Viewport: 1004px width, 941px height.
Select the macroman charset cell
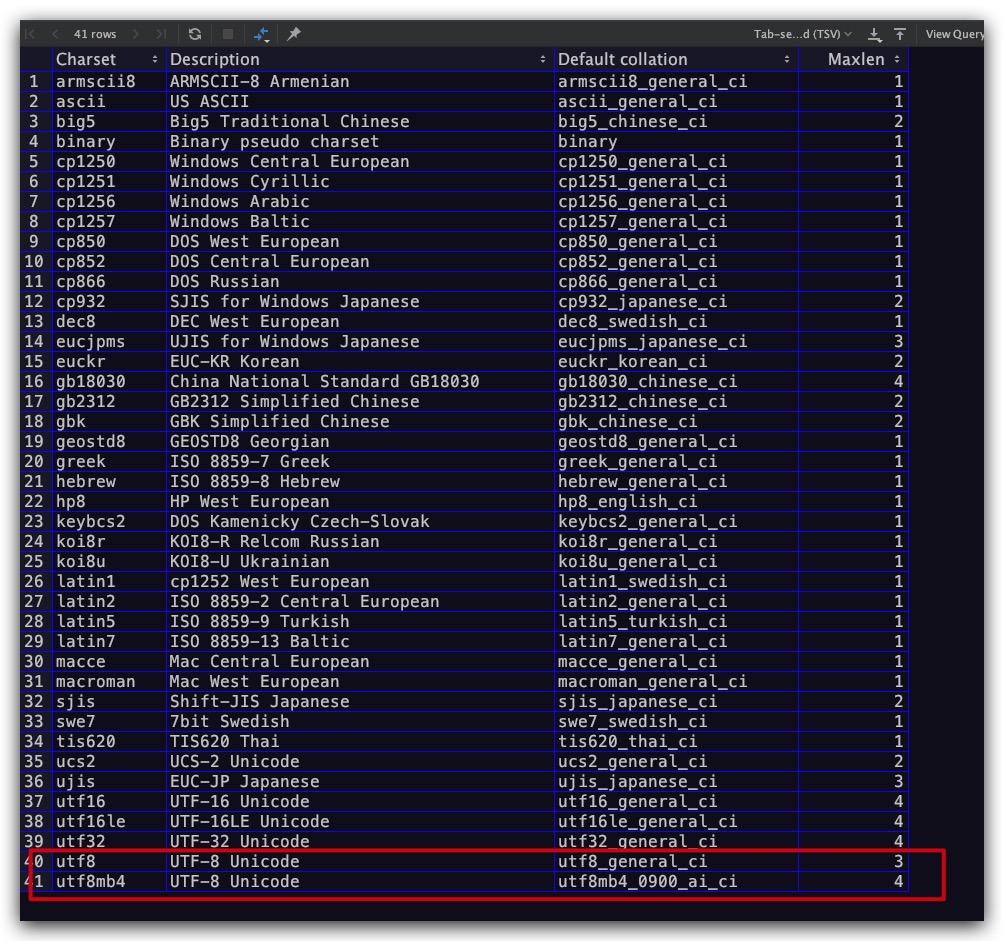click(x=109, y=681)
